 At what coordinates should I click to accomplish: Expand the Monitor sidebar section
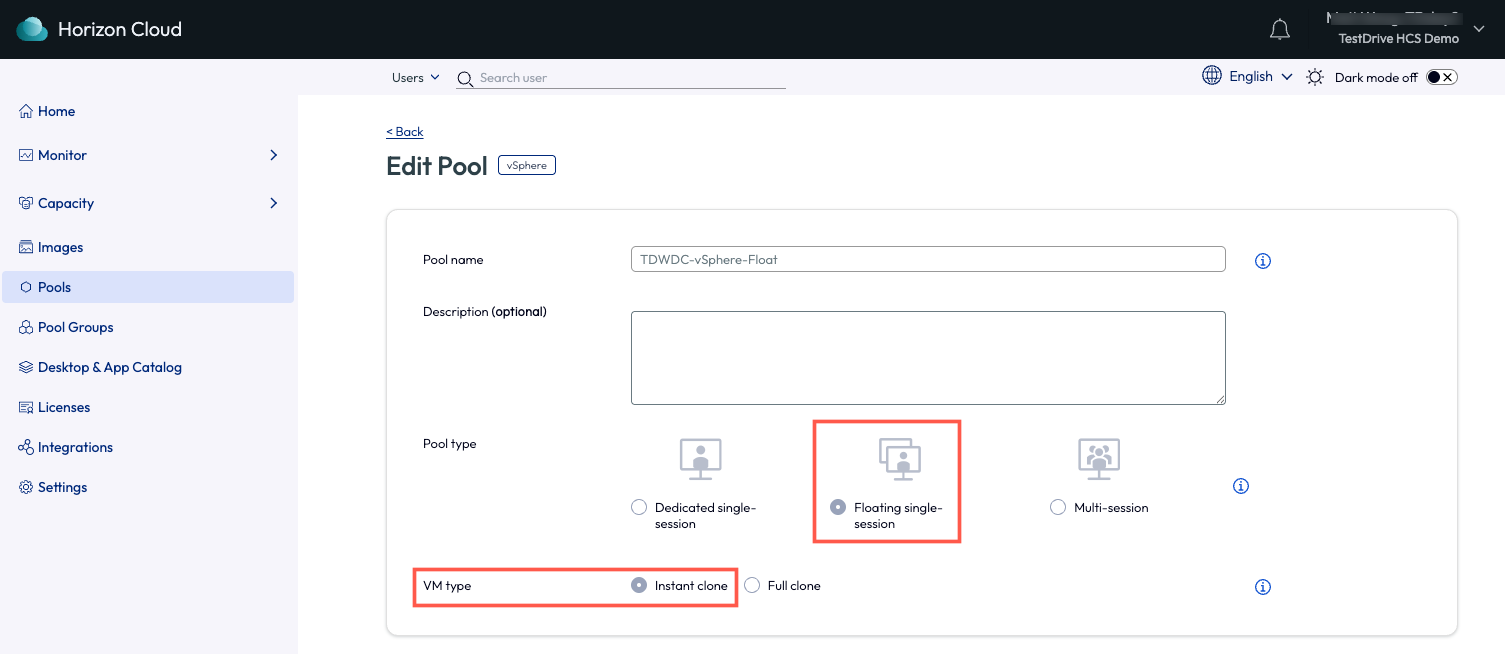coord(273,155)
